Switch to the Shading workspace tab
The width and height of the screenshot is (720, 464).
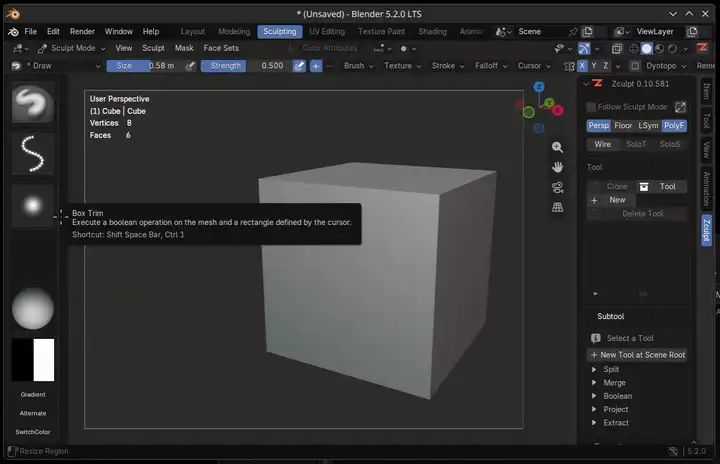(432, 31)
